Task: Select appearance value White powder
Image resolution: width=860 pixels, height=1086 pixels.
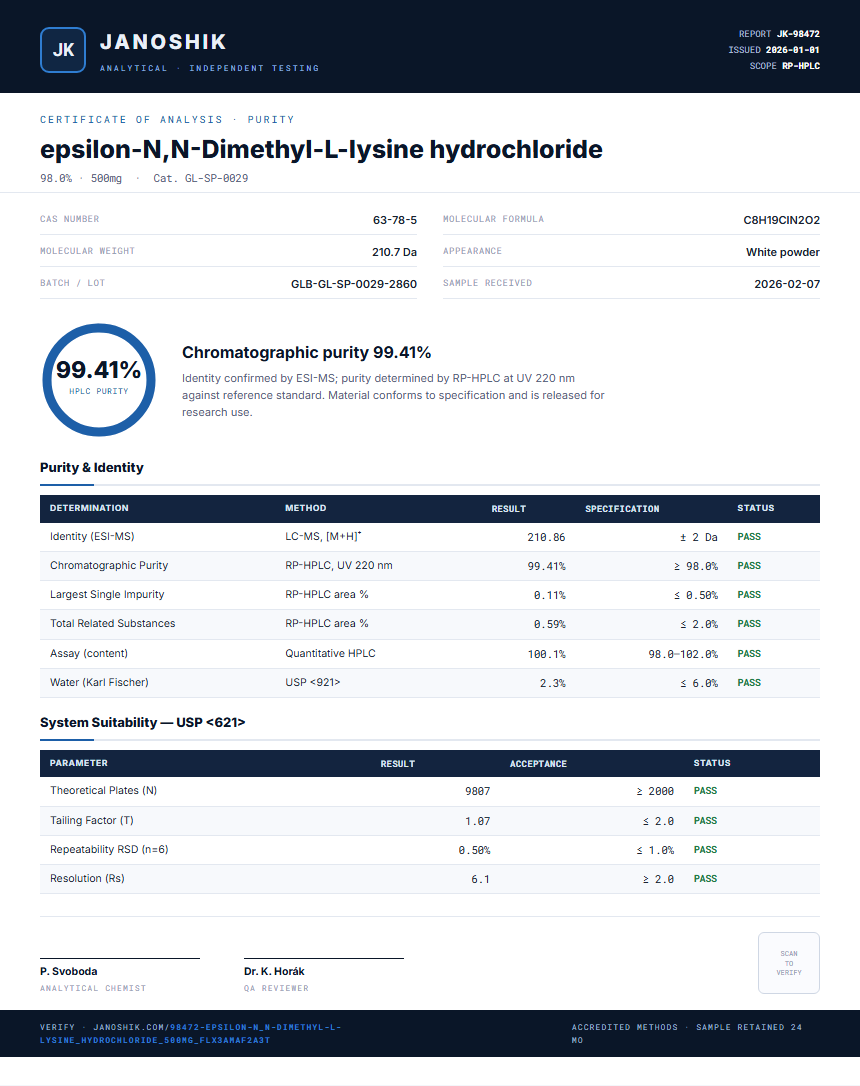Action: click(x=782, y=252)
